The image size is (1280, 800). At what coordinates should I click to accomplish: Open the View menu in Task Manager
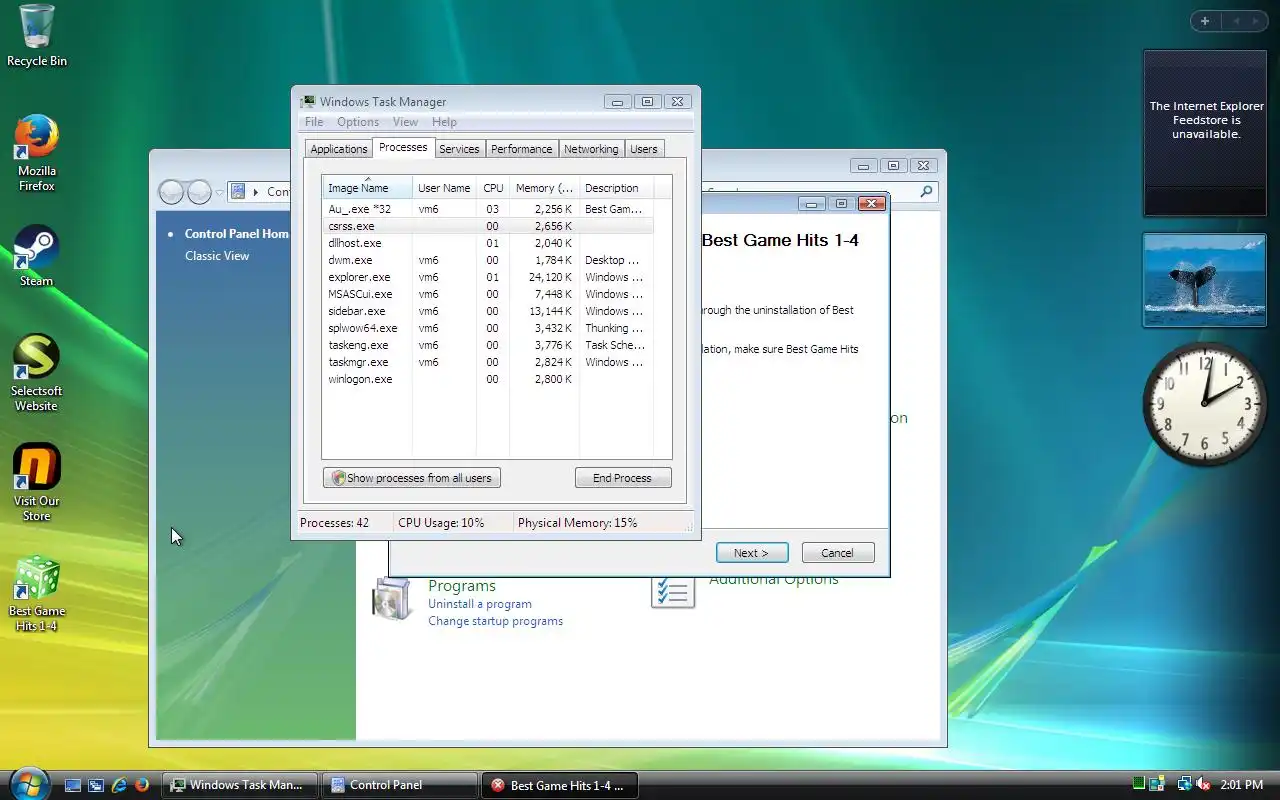[x=405, y=122]
